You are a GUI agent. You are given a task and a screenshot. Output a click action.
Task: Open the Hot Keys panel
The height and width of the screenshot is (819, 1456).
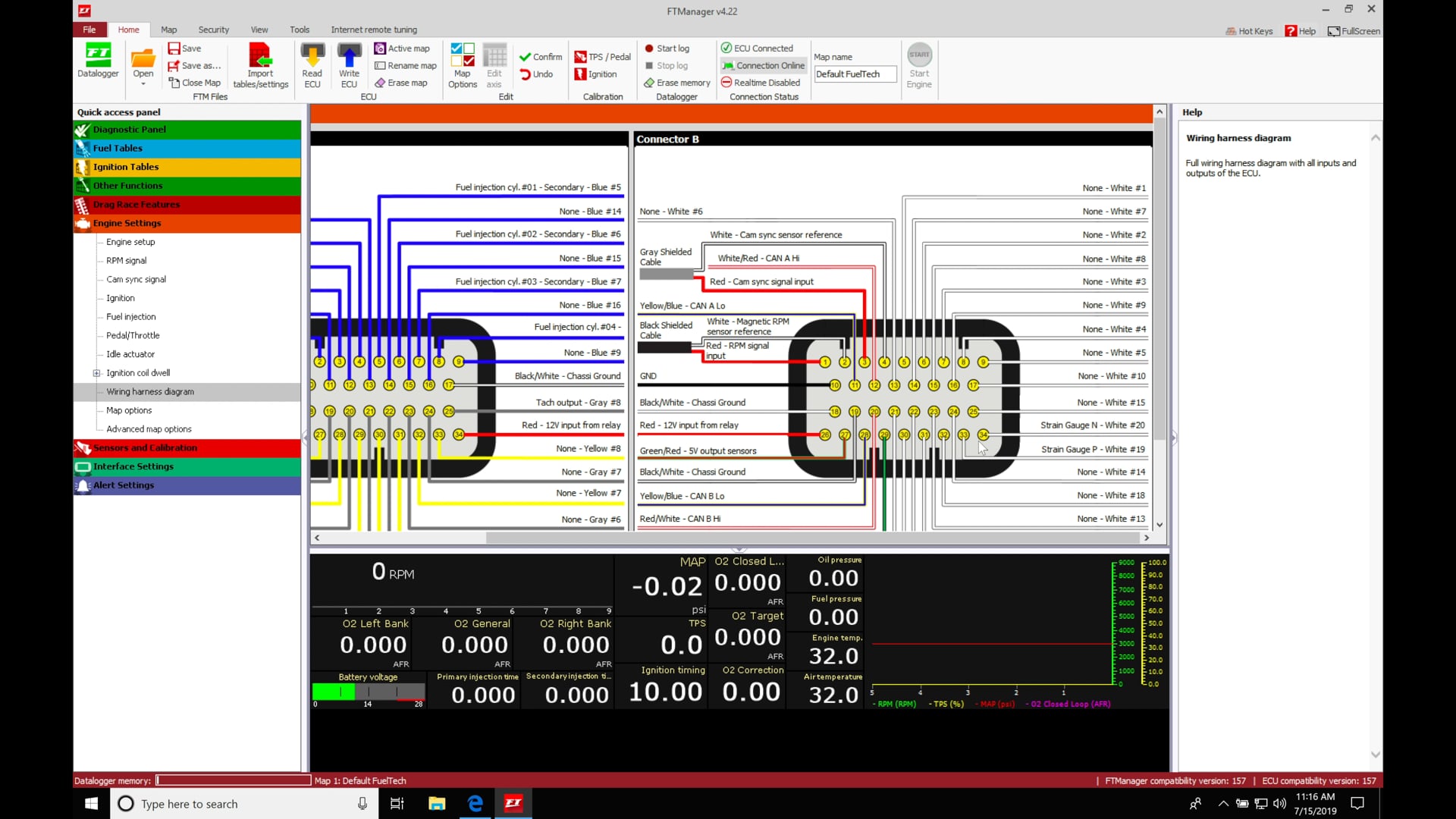tap(1249, 31)
